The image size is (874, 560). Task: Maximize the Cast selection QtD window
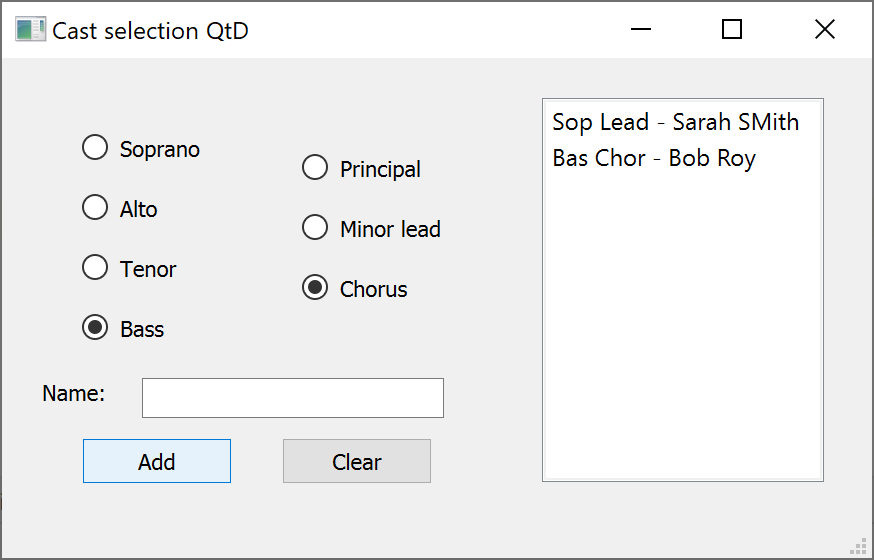pyautogui.click(x=732, y=30)
